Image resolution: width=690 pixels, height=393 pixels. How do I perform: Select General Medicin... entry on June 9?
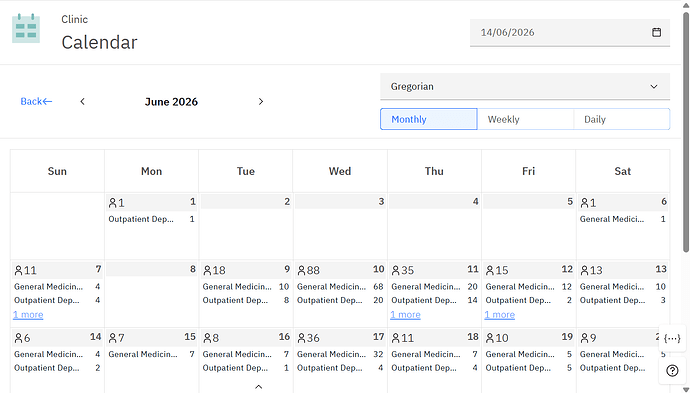click(x=246, y=286)
